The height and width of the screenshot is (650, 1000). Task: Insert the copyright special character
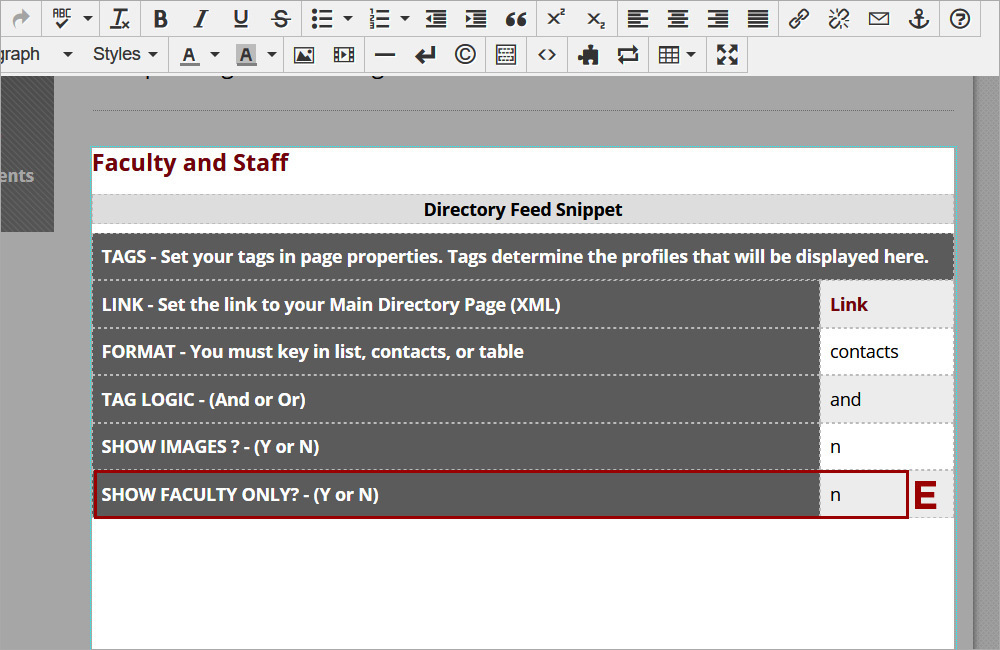(465, 54)
